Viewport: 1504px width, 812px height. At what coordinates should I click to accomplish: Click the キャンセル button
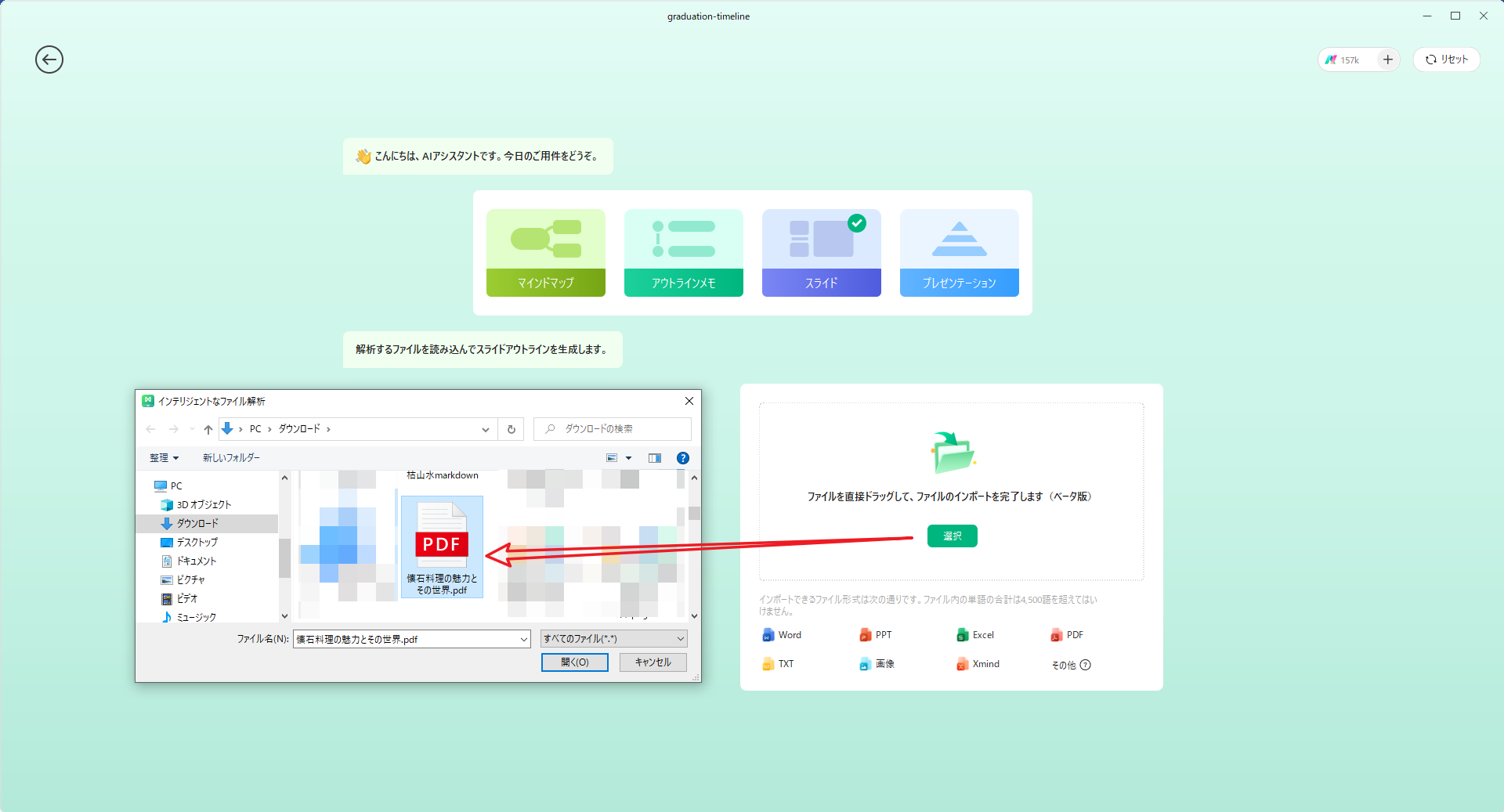[653, 662]
